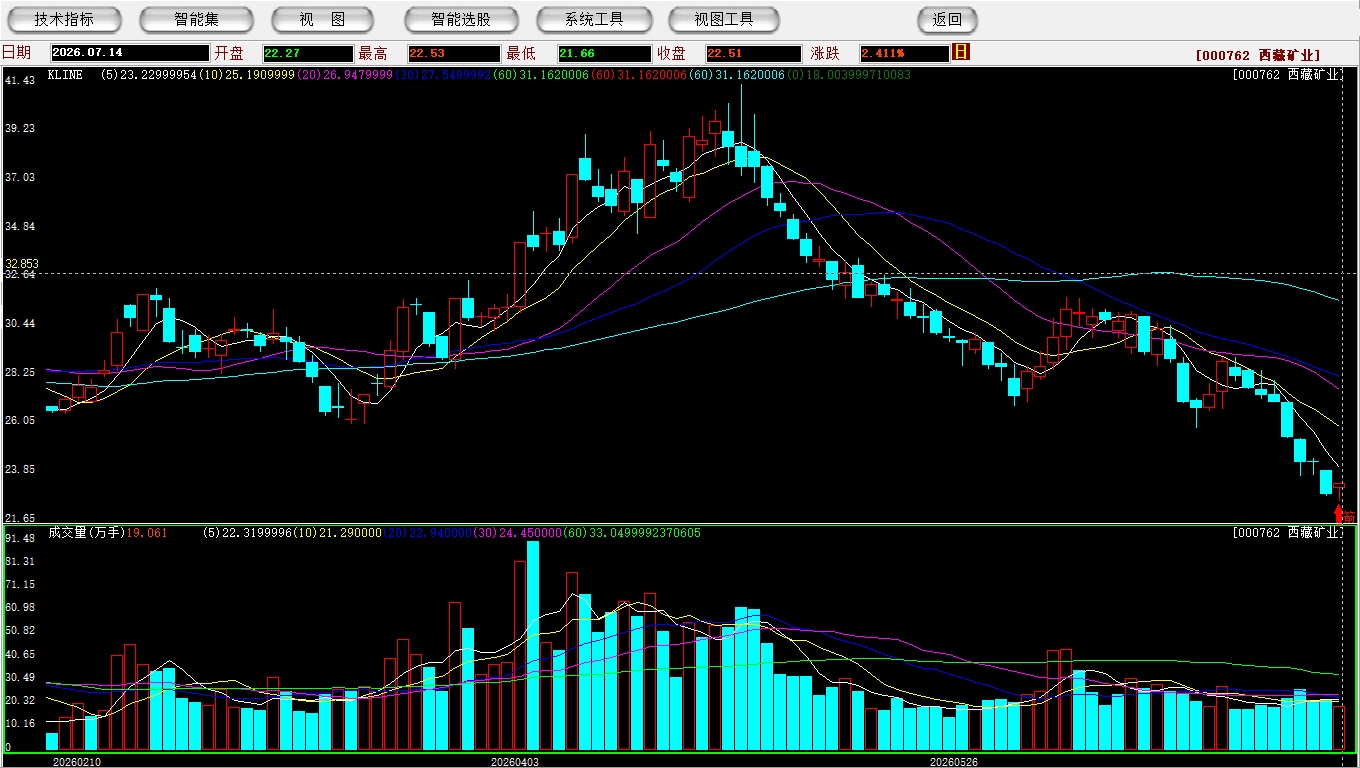This screenshot has width=1360, height=768.
Task: Click the 最低 value 21.66
Action: pos(605,53)
